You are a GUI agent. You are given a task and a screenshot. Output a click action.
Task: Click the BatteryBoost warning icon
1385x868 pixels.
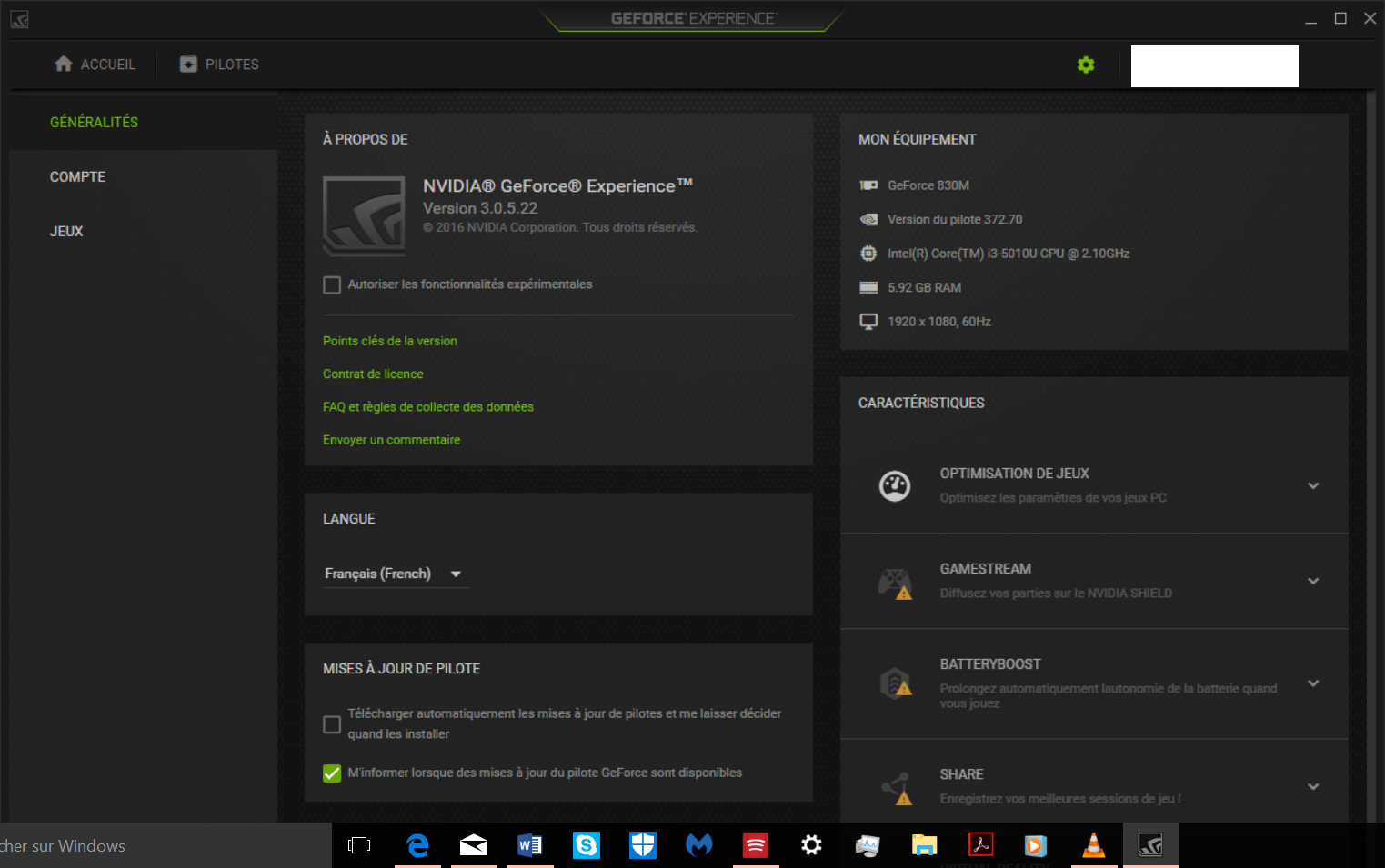click(896, 683)
